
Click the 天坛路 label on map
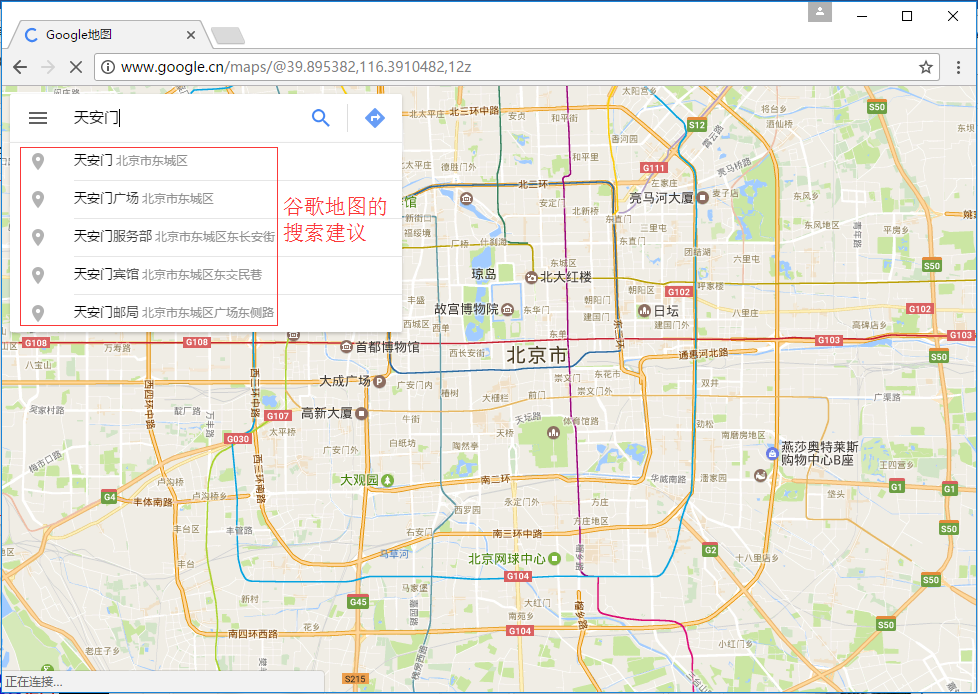528,417
